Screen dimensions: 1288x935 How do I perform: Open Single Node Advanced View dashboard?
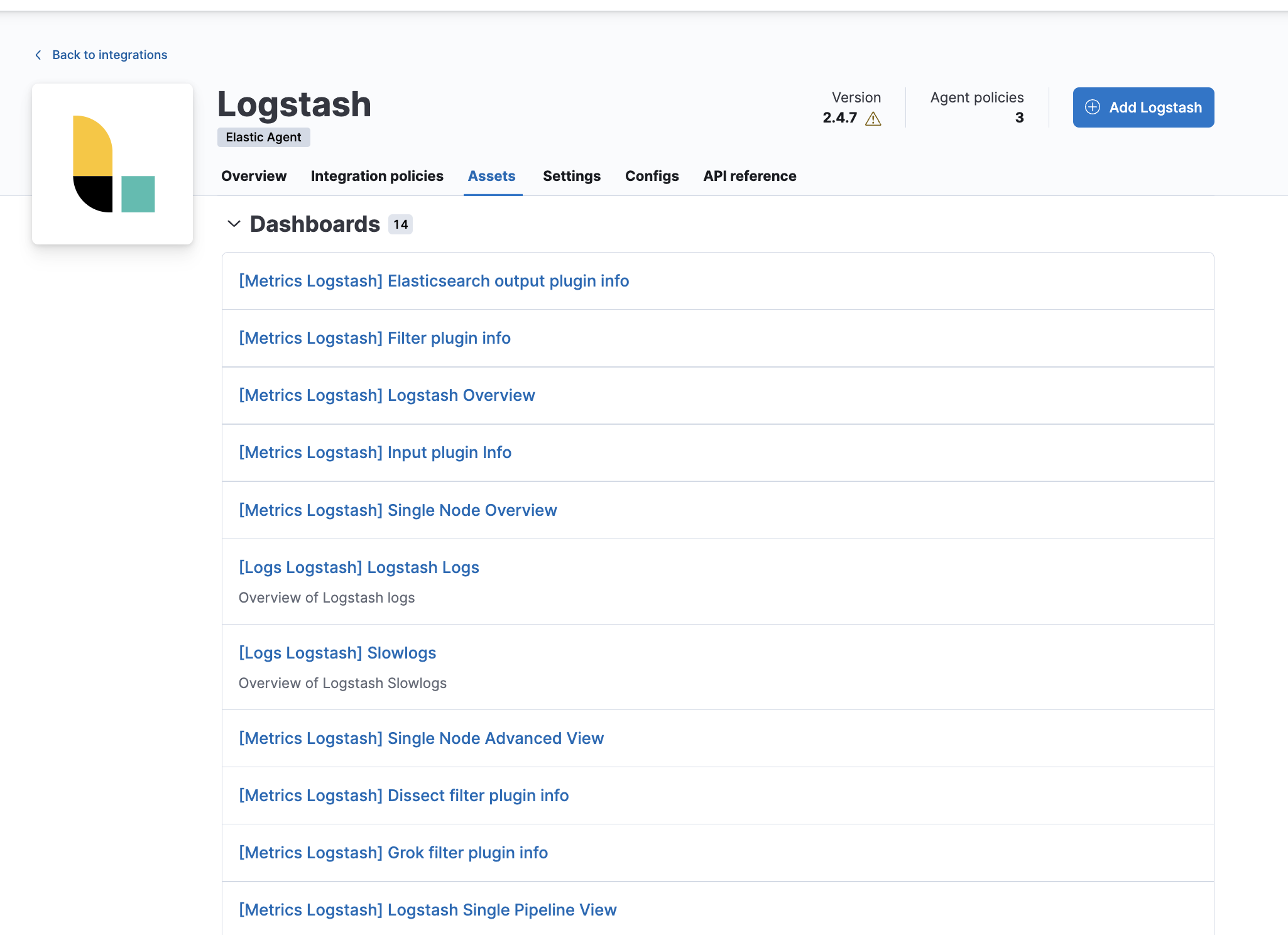pyautogui.click(x=421, y=738)
